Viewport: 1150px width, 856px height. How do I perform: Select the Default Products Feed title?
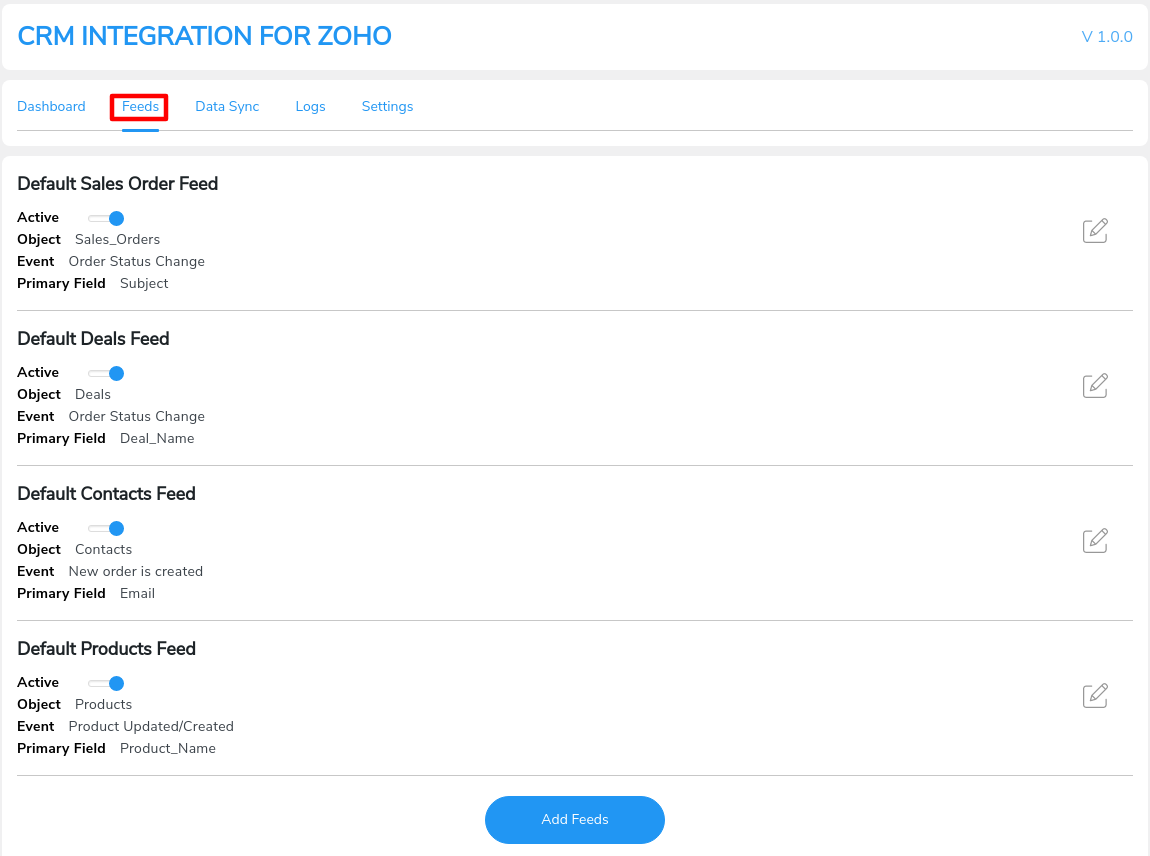(106, 648)
